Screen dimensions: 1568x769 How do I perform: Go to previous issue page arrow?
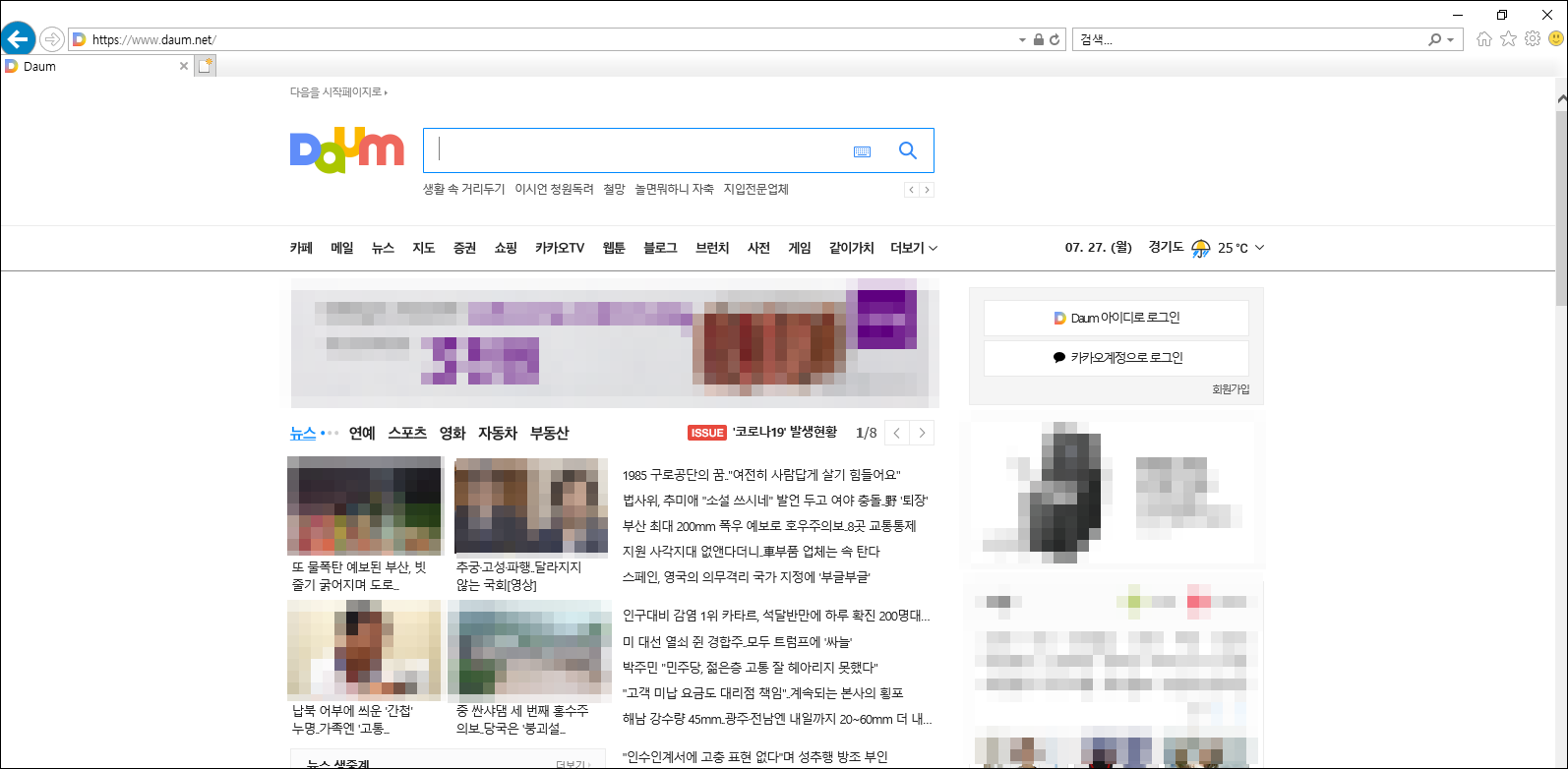[897, 433]
